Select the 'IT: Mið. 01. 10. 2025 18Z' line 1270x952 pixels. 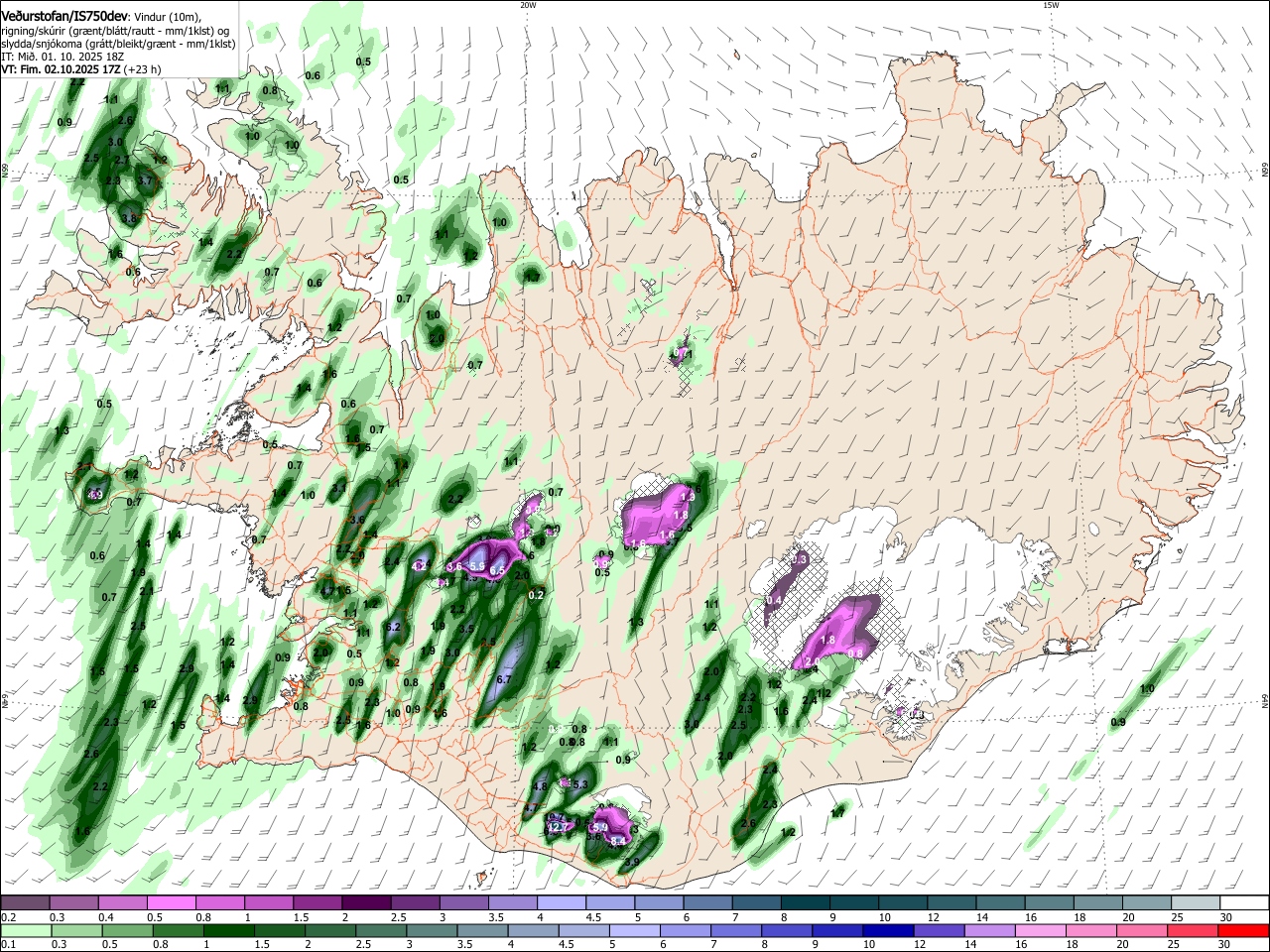[x=63, y=57]
